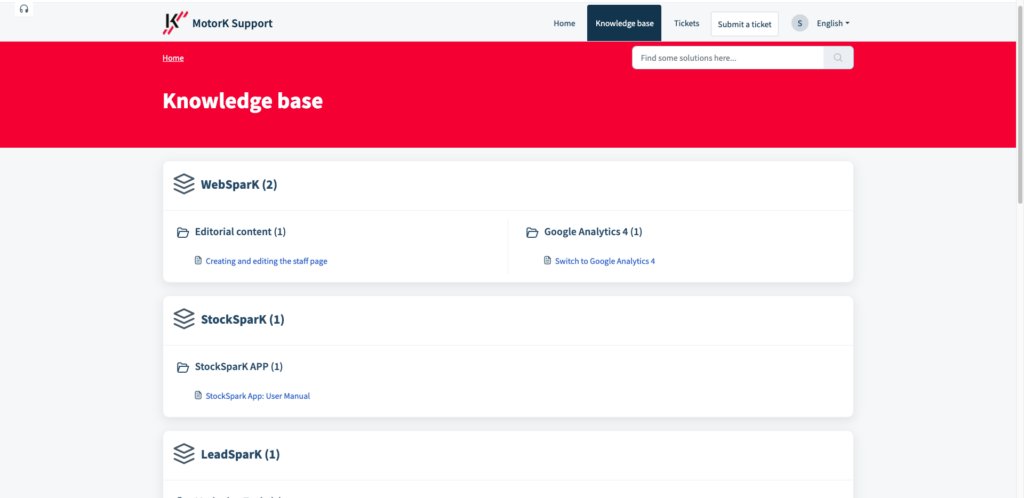
Task: Open Switch to Google Analytics 4 article
Action: point(605,261)
